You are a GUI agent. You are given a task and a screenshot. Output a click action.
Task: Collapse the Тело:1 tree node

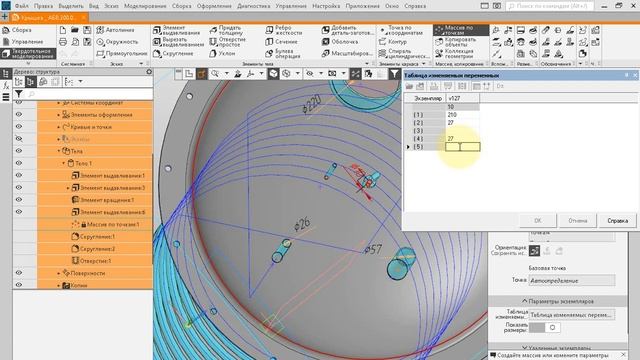(x=63, y=163)
